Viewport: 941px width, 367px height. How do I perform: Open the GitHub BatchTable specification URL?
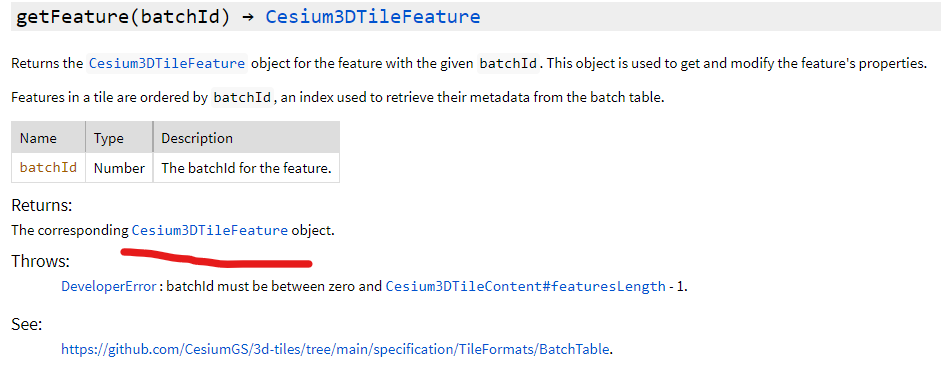click(x=335, y=349)
